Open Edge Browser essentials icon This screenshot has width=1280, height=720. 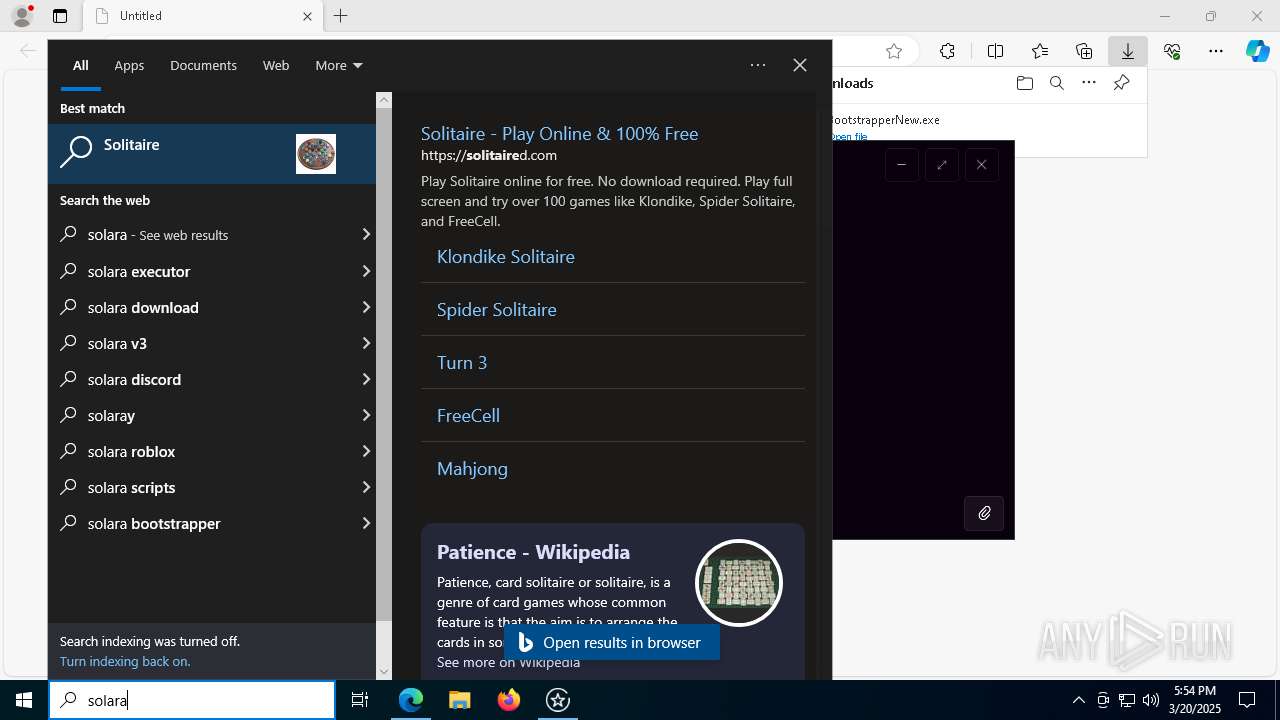1172,51
